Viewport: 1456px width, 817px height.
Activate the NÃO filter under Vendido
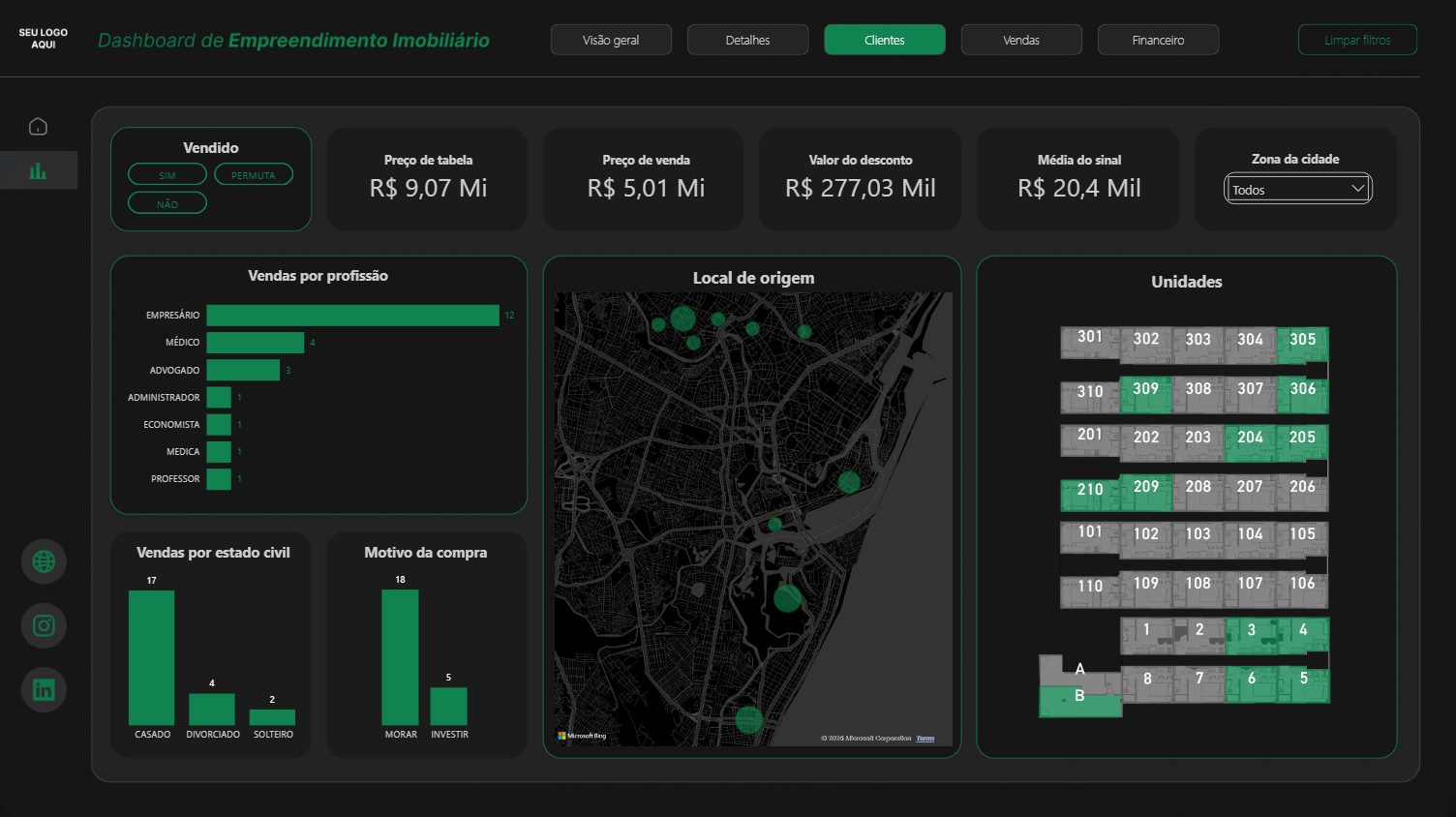tap(167, 202)
